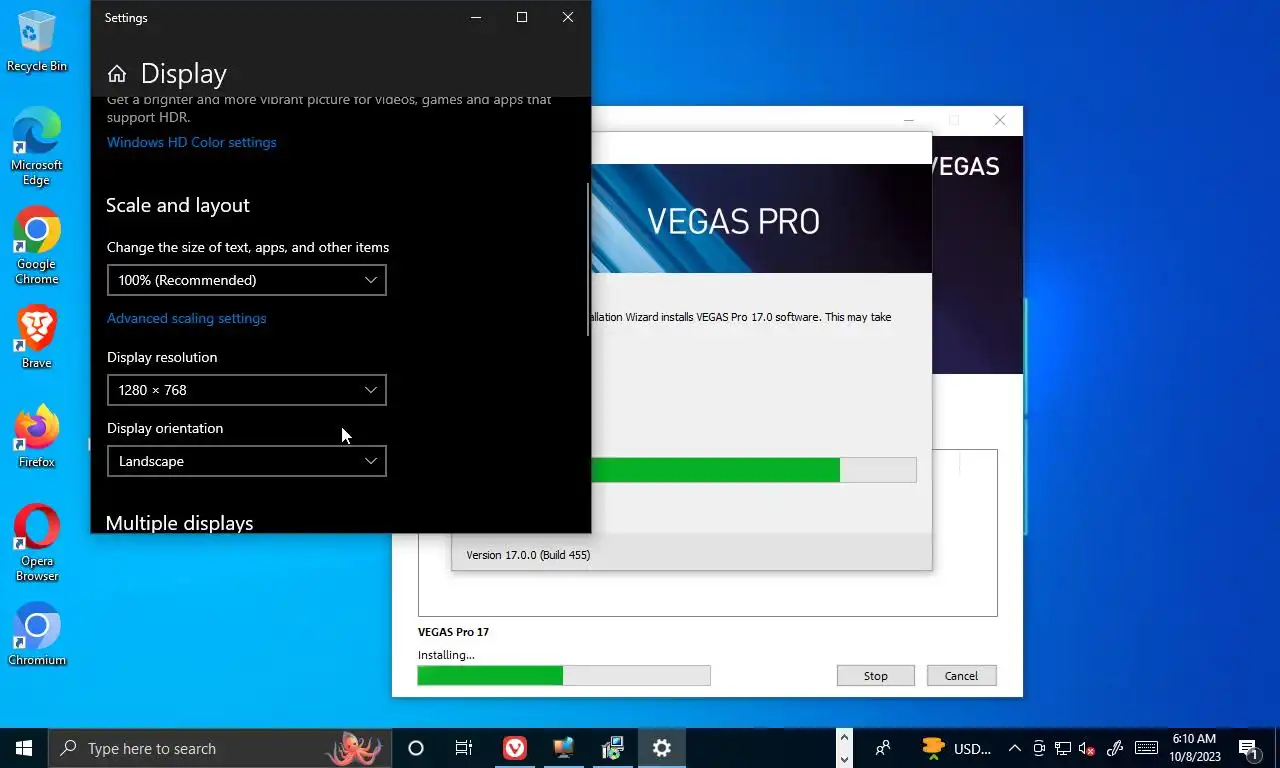The height and width of the screenshot is (768, 1280).
Task: Click the 'Version 17.0.0 (Build 455)' text
Action: [528, 555]
